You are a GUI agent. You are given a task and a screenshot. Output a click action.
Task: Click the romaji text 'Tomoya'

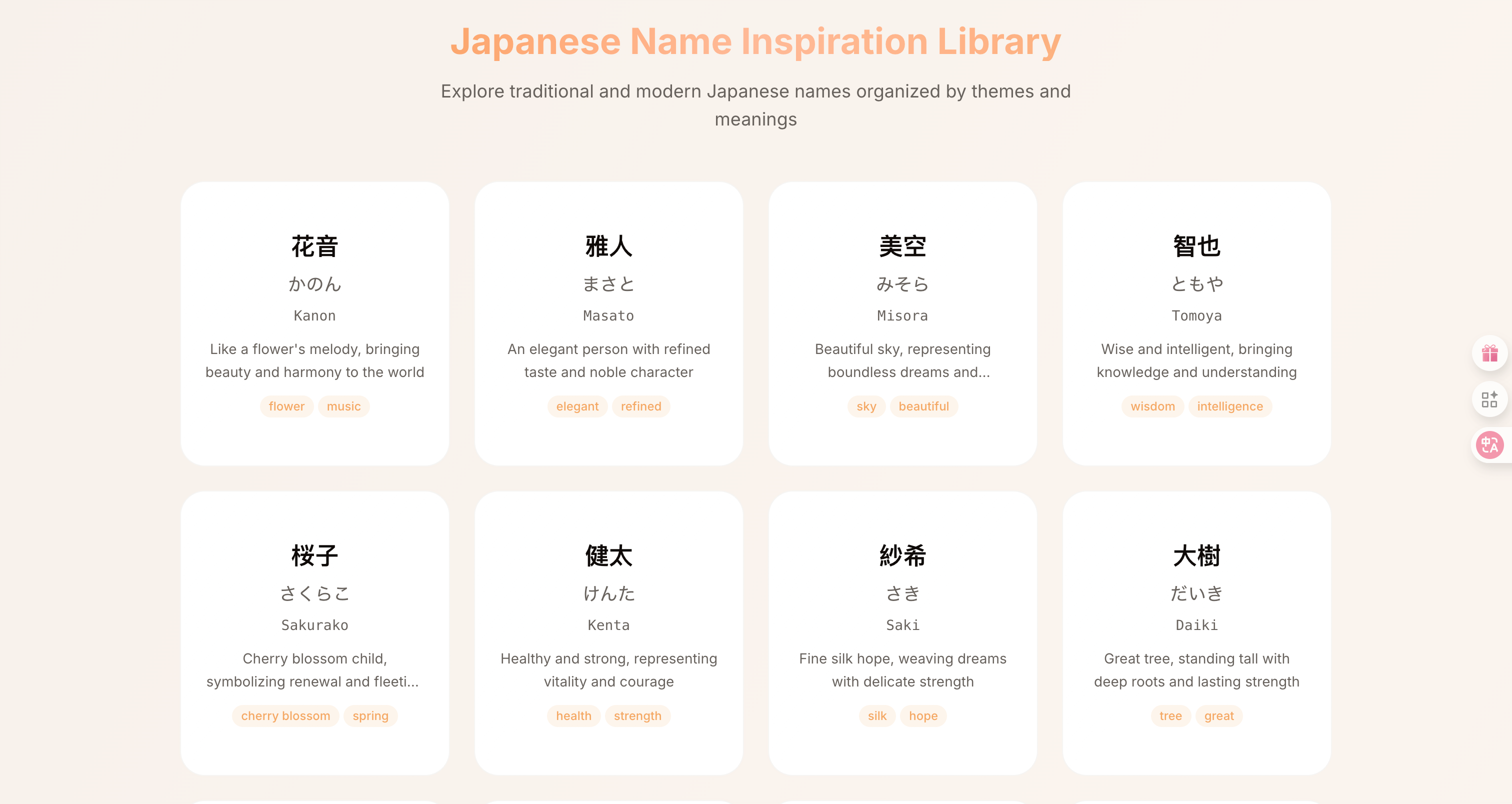tap(1197, 315)
